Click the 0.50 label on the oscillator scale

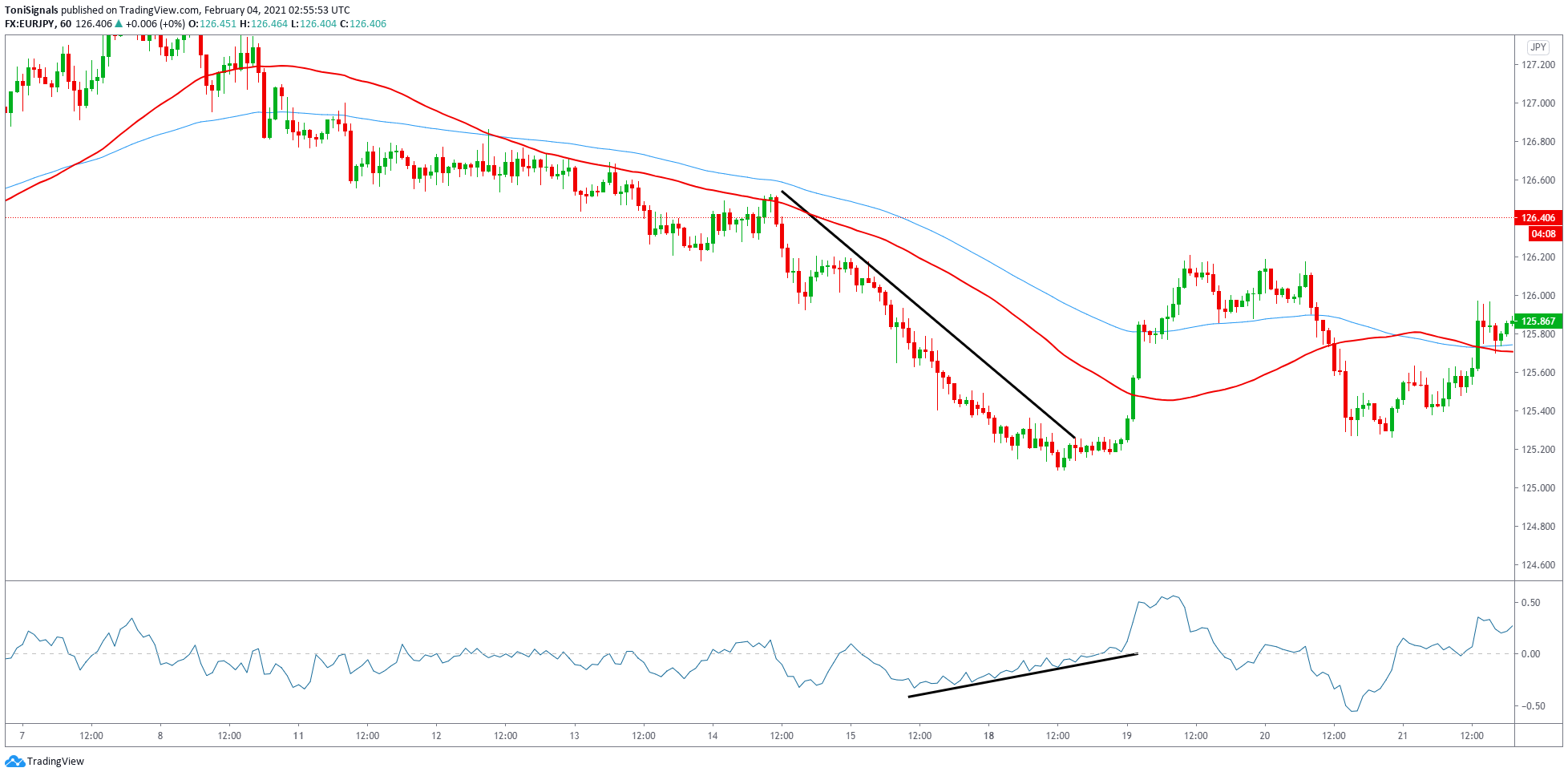click(1530, 603)
